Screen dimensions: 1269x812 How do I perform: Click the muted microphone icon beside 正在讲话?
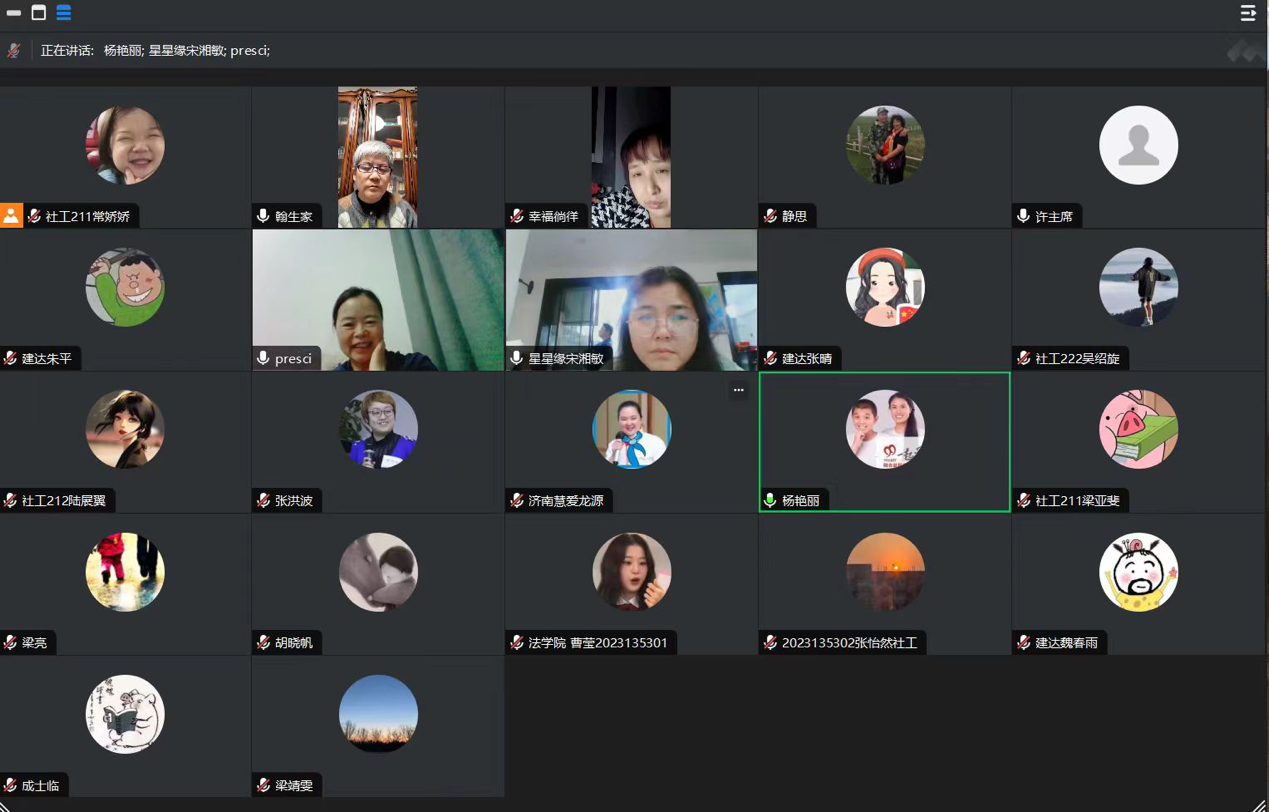click(x=14, y=50)
